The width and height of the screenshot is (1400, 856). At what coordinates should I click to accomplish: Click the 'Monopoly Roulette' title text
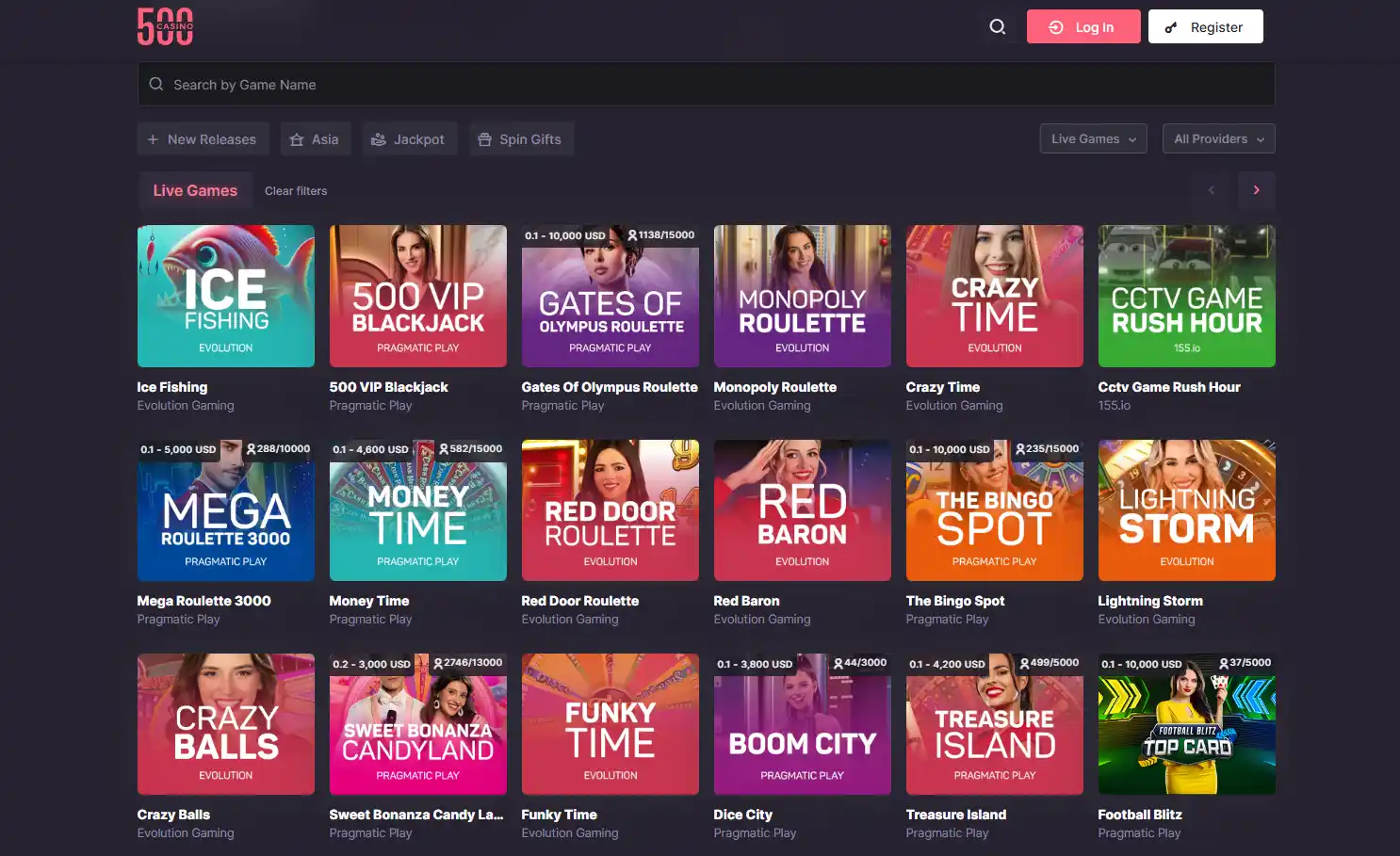pyautogui.click(x=775, y=387)
